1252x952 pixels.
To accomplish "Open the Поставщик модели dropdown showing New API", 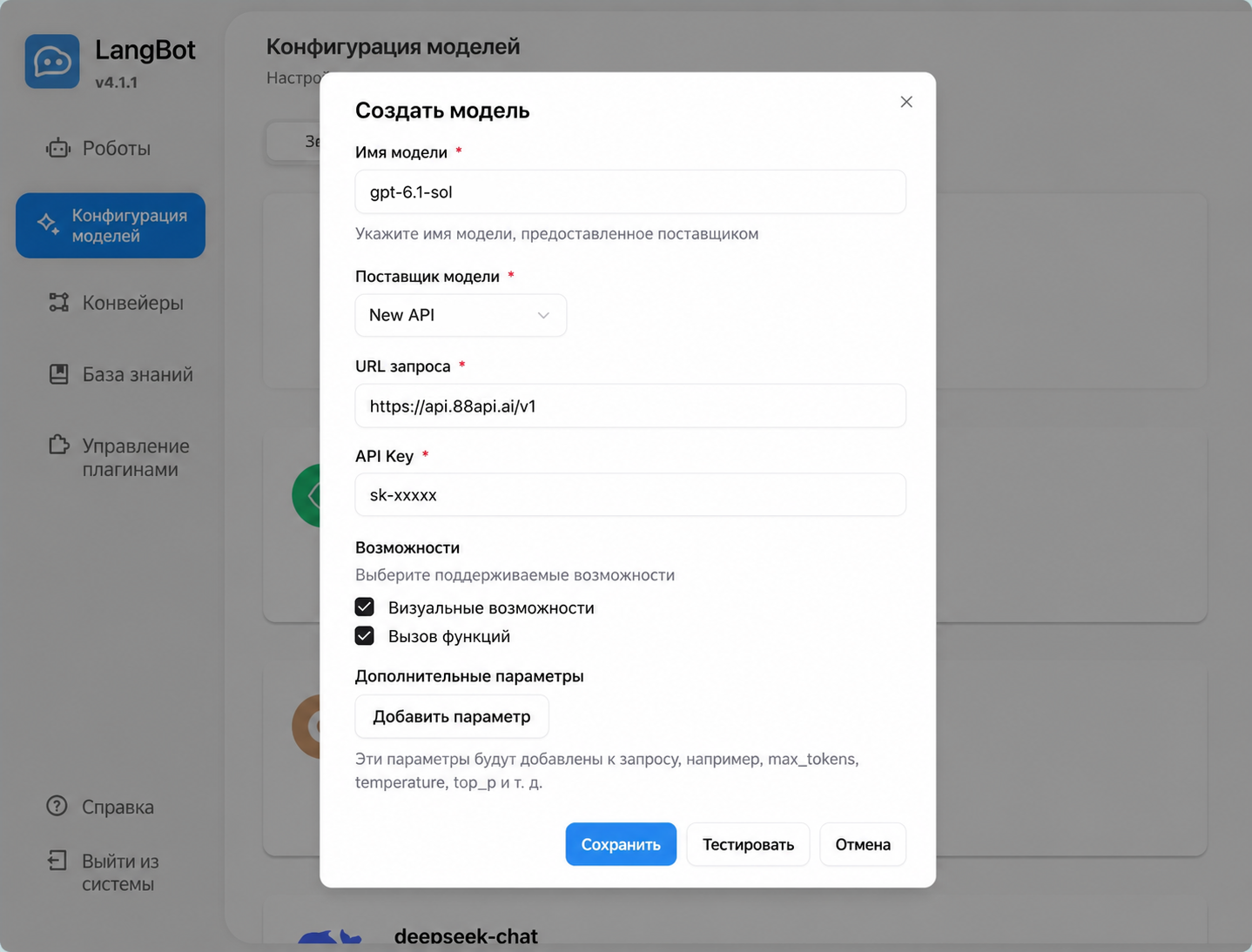I will tap(461, 315).
